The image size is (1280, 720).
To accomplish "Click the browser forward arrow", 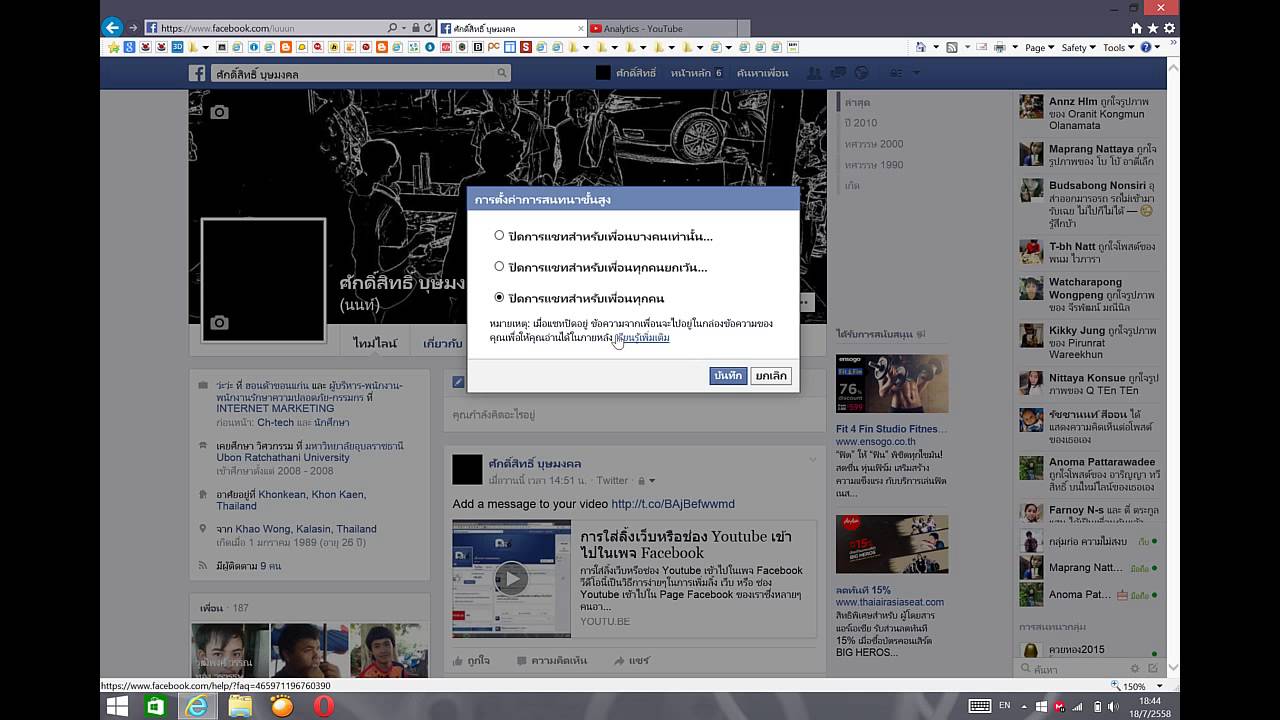I will coord(135,28).
